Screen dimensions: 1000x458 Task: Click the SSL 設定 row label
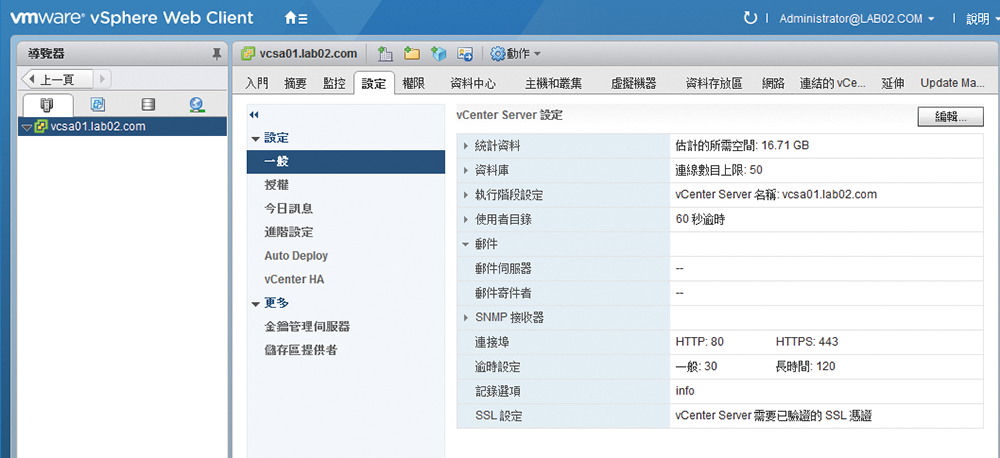coord(499,416)
